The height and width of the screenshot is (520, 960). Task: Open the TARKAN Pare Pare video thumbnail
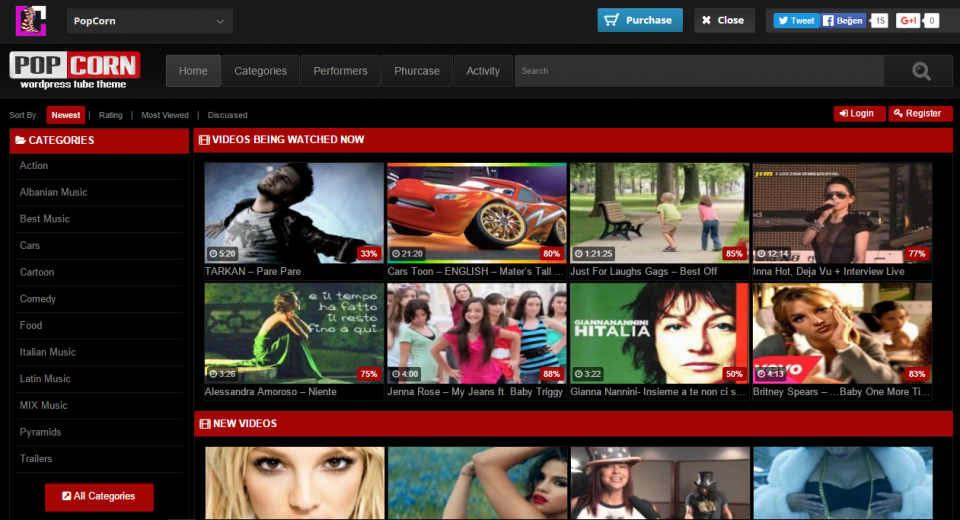click(x=294, y=213)
